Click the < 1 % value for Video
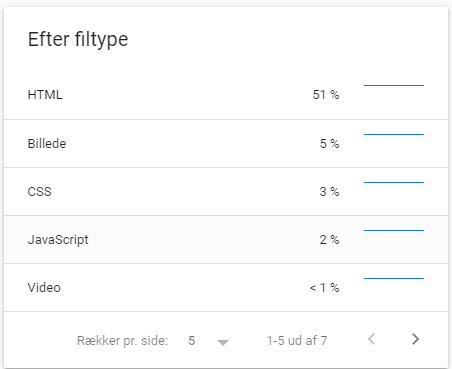452x369 pixels. (325, 288)
